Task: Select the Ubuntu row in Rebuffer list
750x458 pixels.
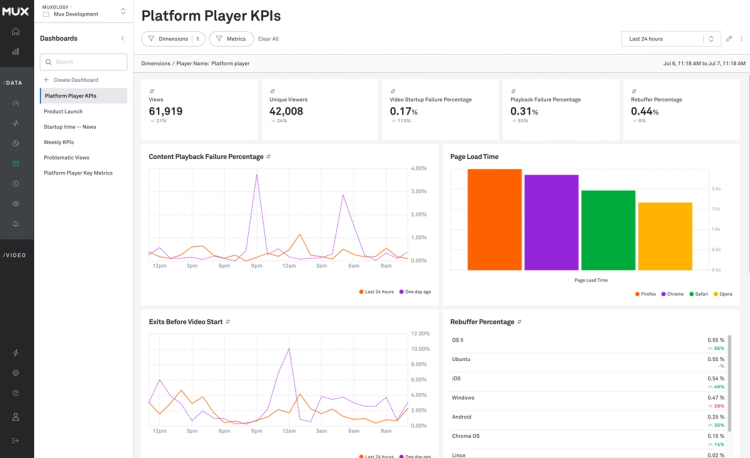Action: [x=588, y=363]
